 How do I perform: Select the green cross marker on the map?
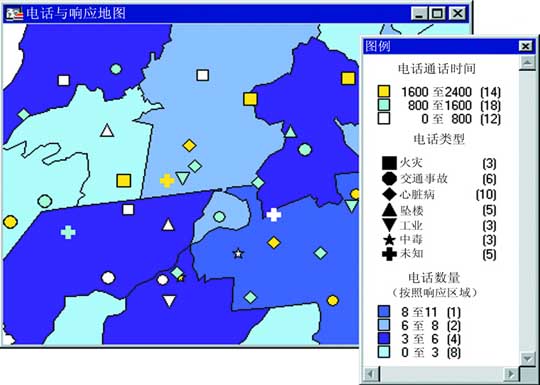[x=68, y=232]
